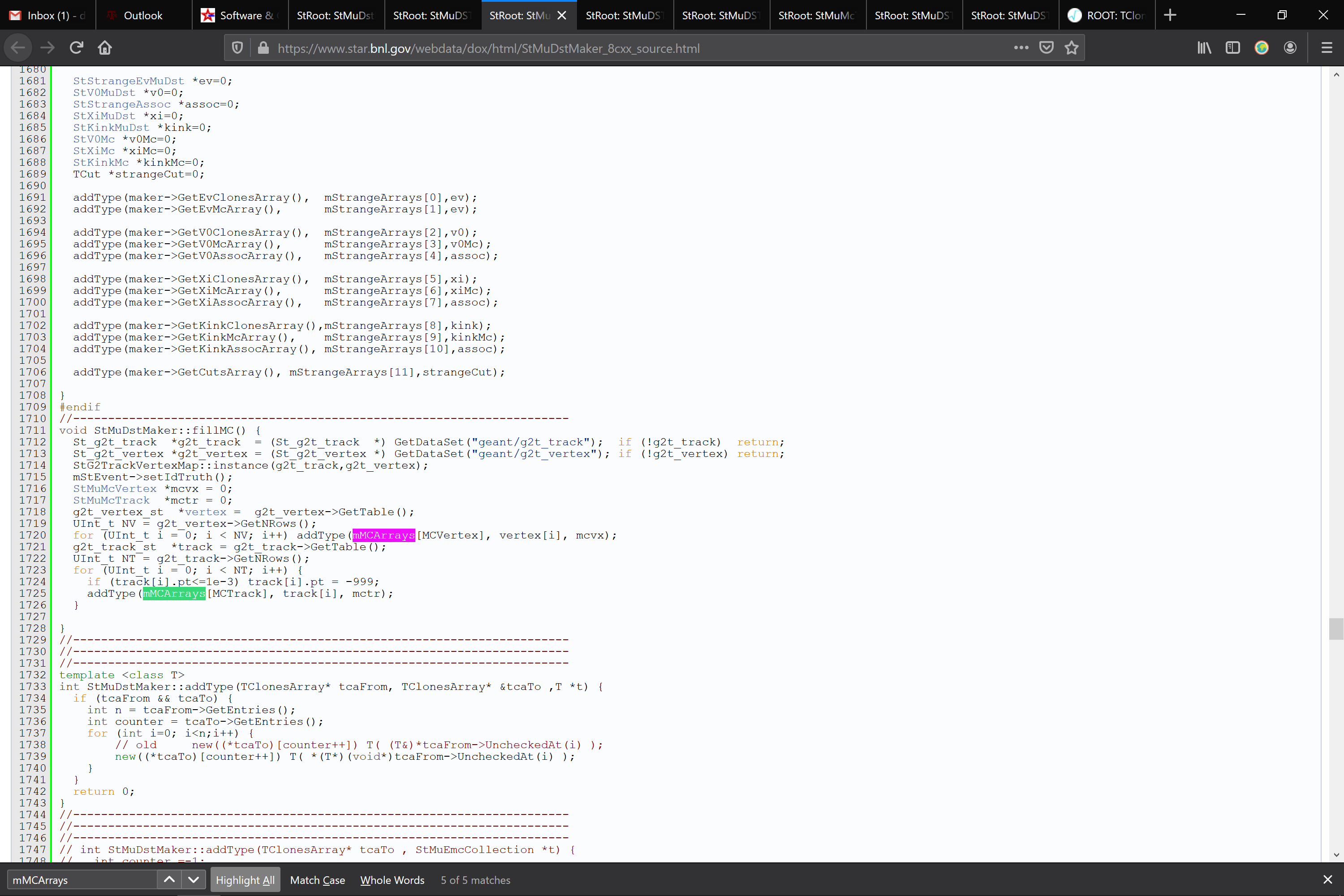Open StXiMuDst class link
Viewport: 1344px width, 896px height.
pos(104,116)
